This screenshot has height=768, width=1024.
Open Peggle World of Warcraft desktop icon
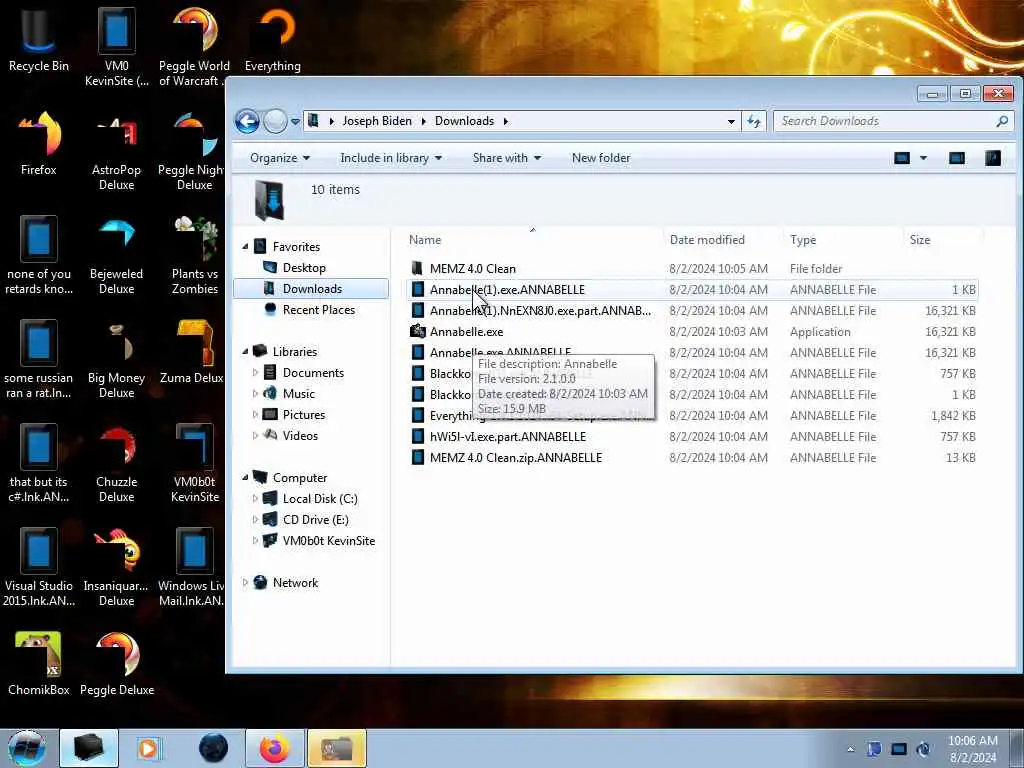pos(194,47)
